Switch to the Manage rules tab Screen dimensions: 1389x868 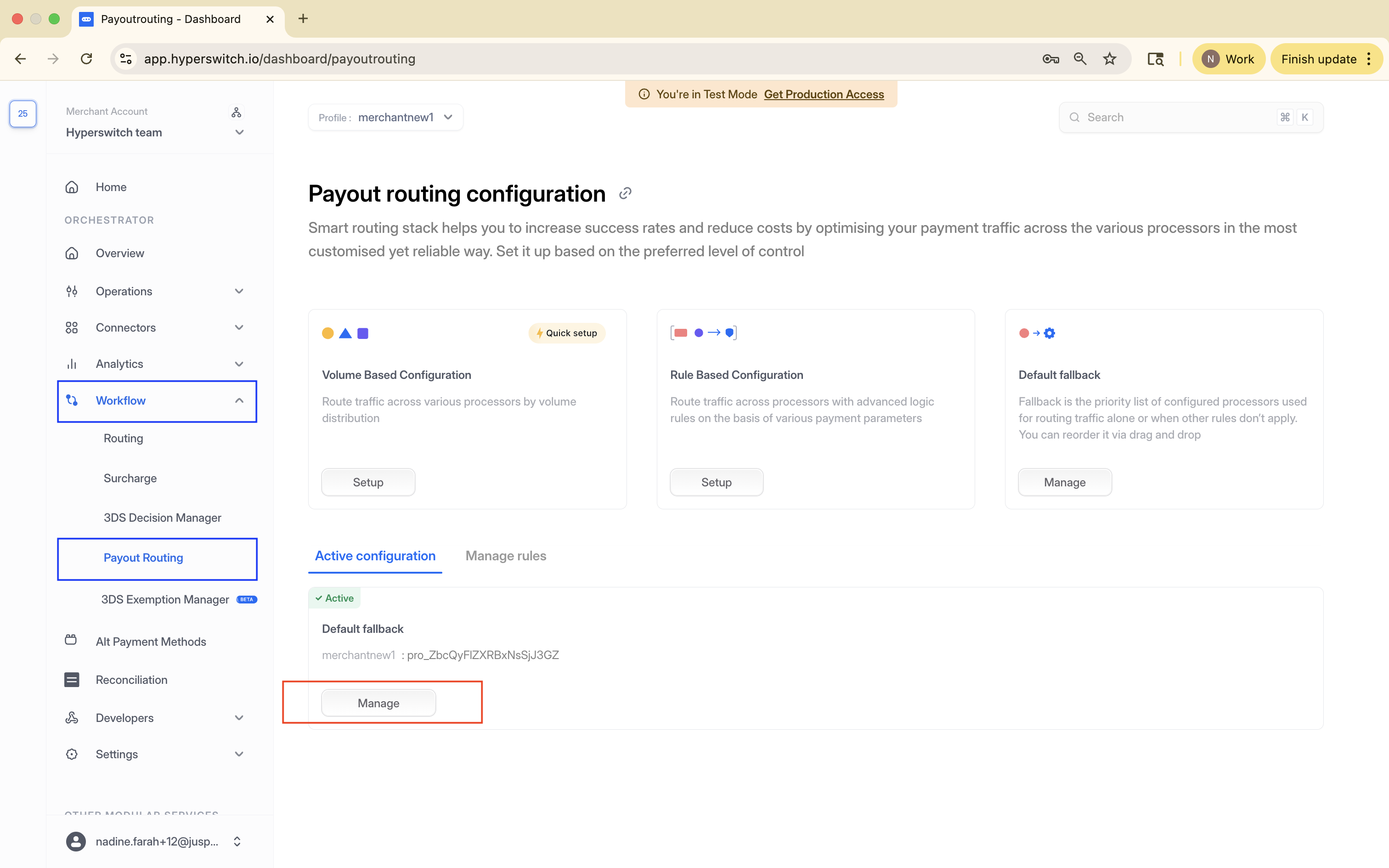505,556
